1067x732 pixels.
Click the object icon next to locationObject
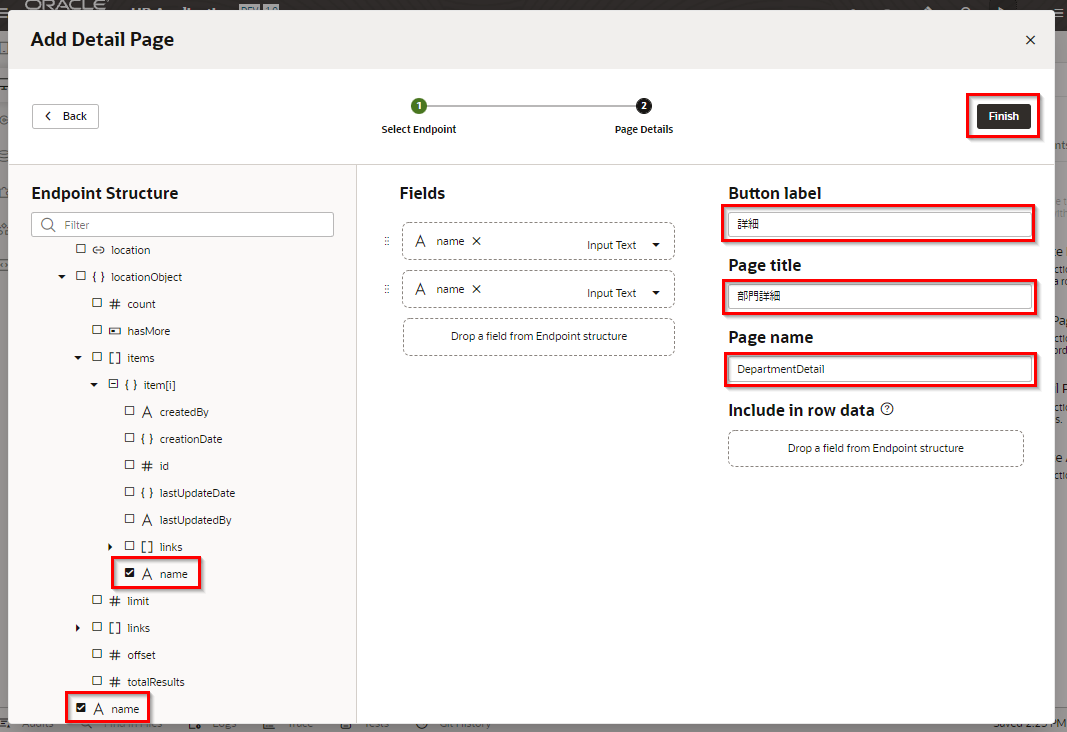click(98, 277)
